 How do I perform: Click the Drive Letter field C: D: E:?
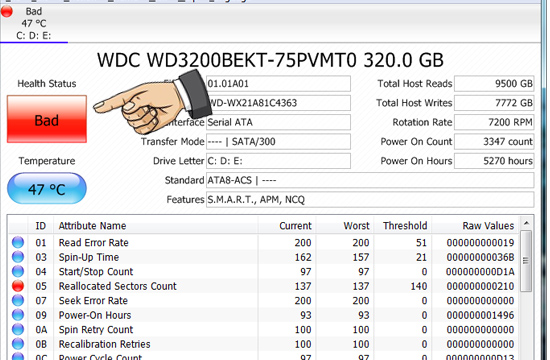click(x=278, y=161)
